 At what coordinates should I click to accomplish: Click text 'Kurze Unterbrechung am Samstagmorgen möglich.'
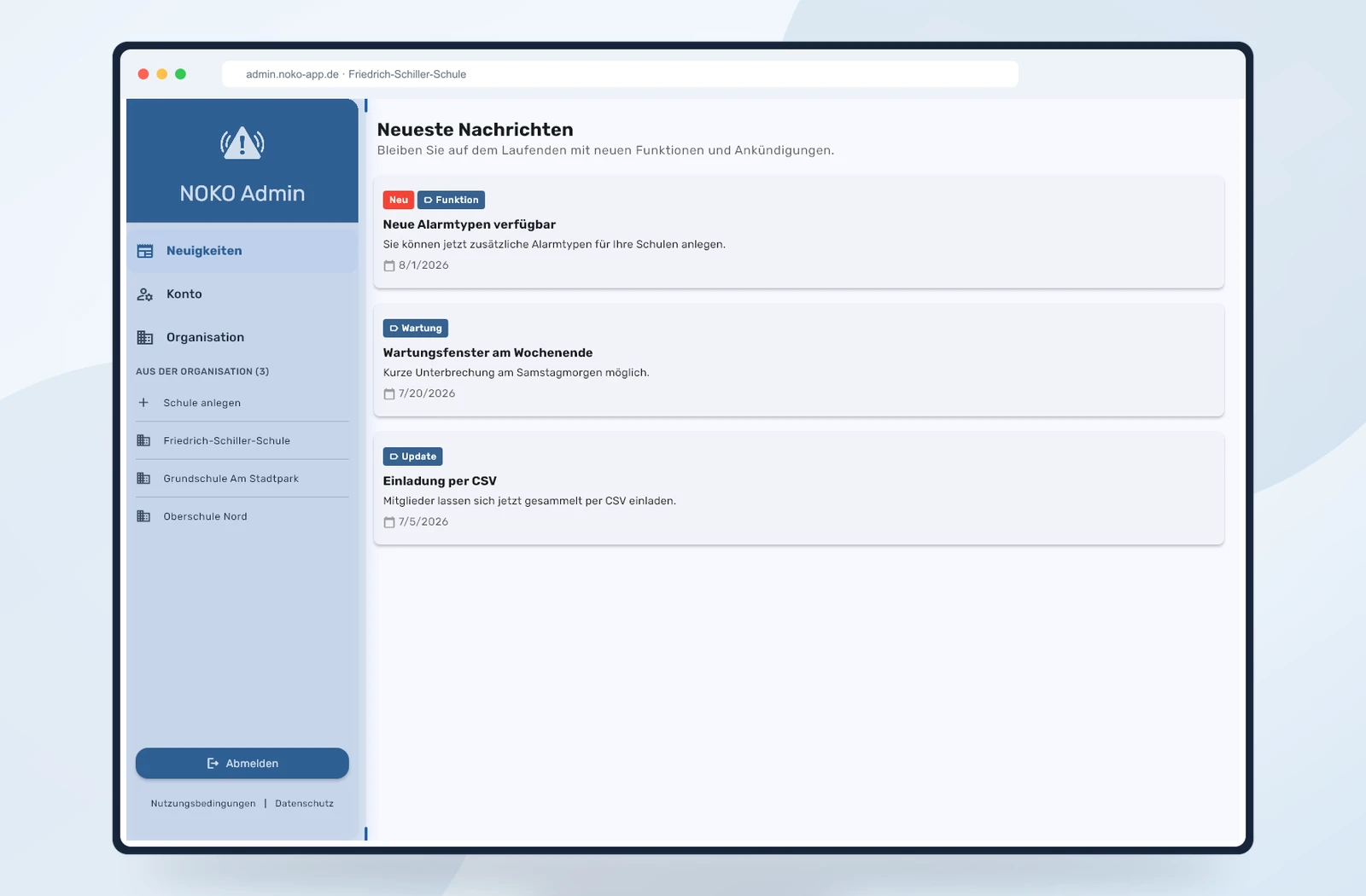[517, 373]
